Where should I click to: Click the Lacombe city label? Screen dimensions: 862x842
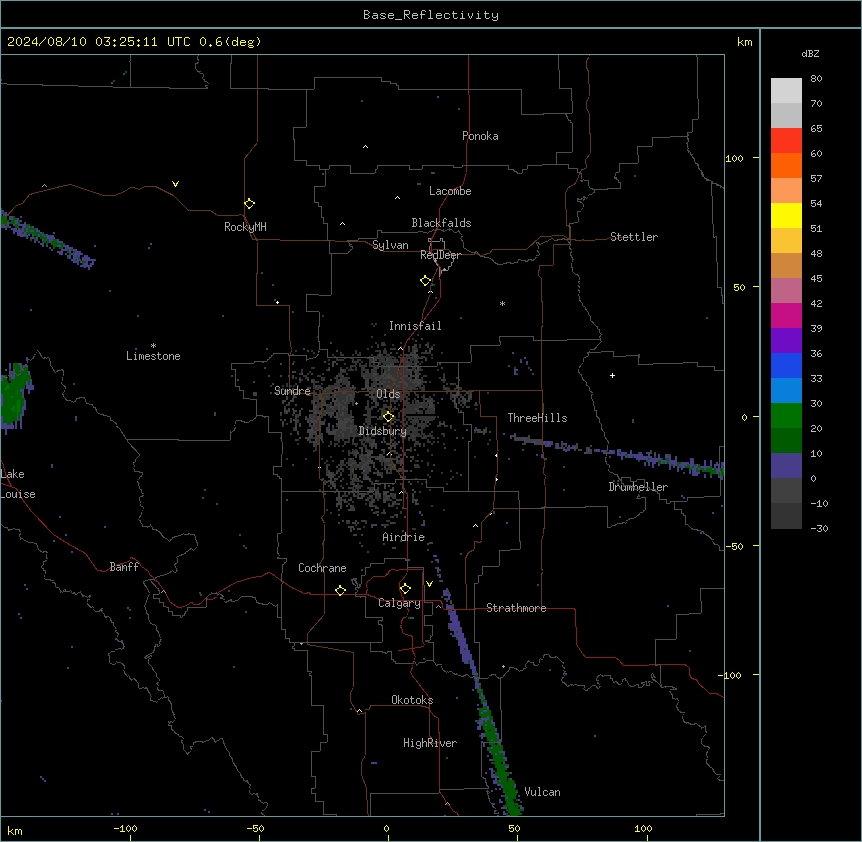[450, 191]
